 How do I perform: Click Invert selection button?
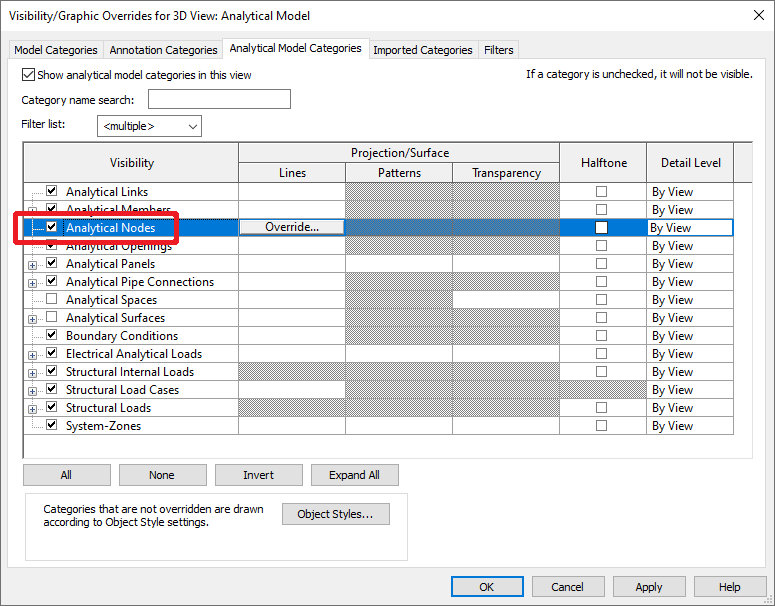258,475
